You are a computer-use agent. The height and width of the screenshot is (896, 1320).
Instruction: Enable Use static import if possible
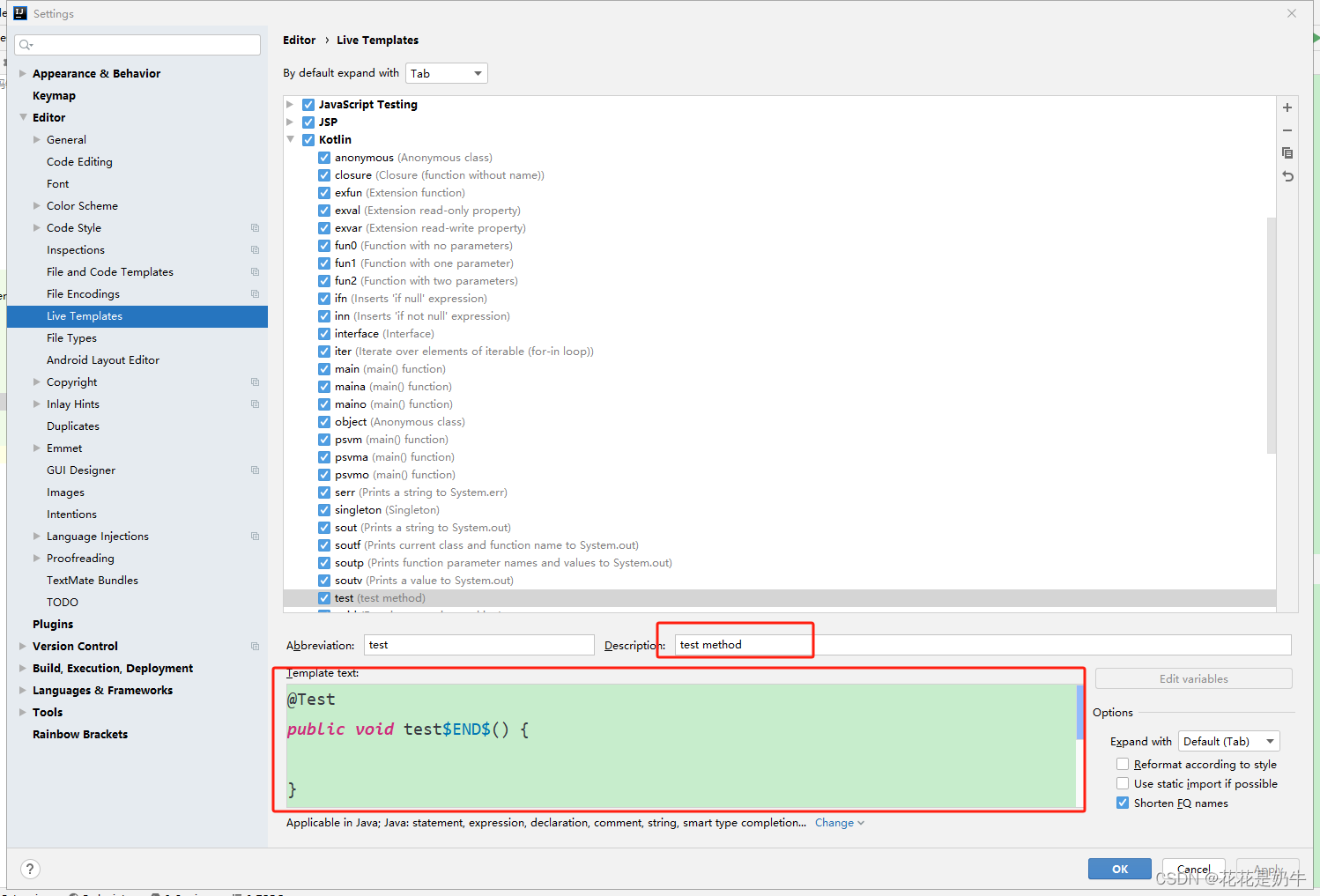[1123, 783]
